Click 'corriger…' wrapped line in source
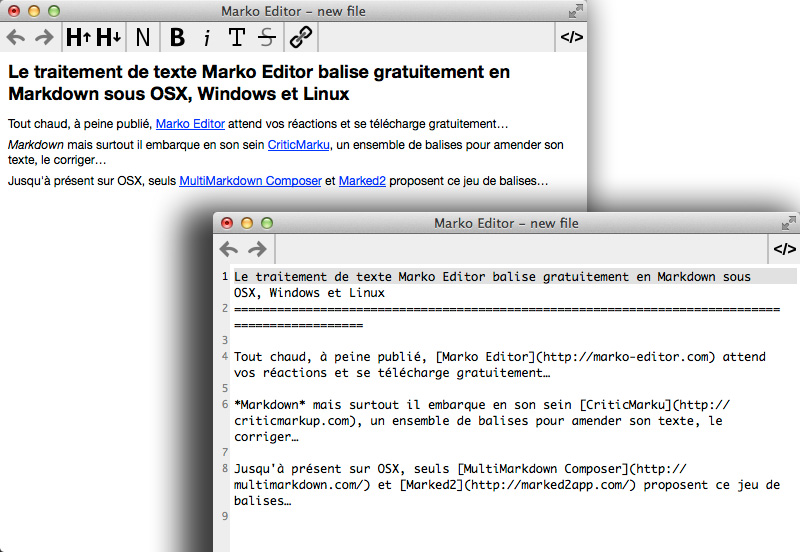This screenshot has height=552, width=800. click(x=266, y=437)
